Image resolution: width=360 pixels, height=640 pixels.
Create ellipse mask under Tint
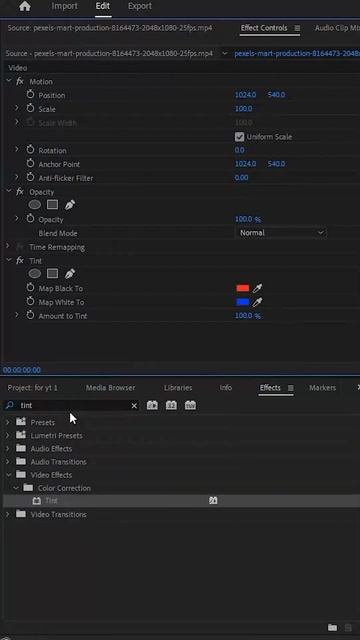point(35,273)
